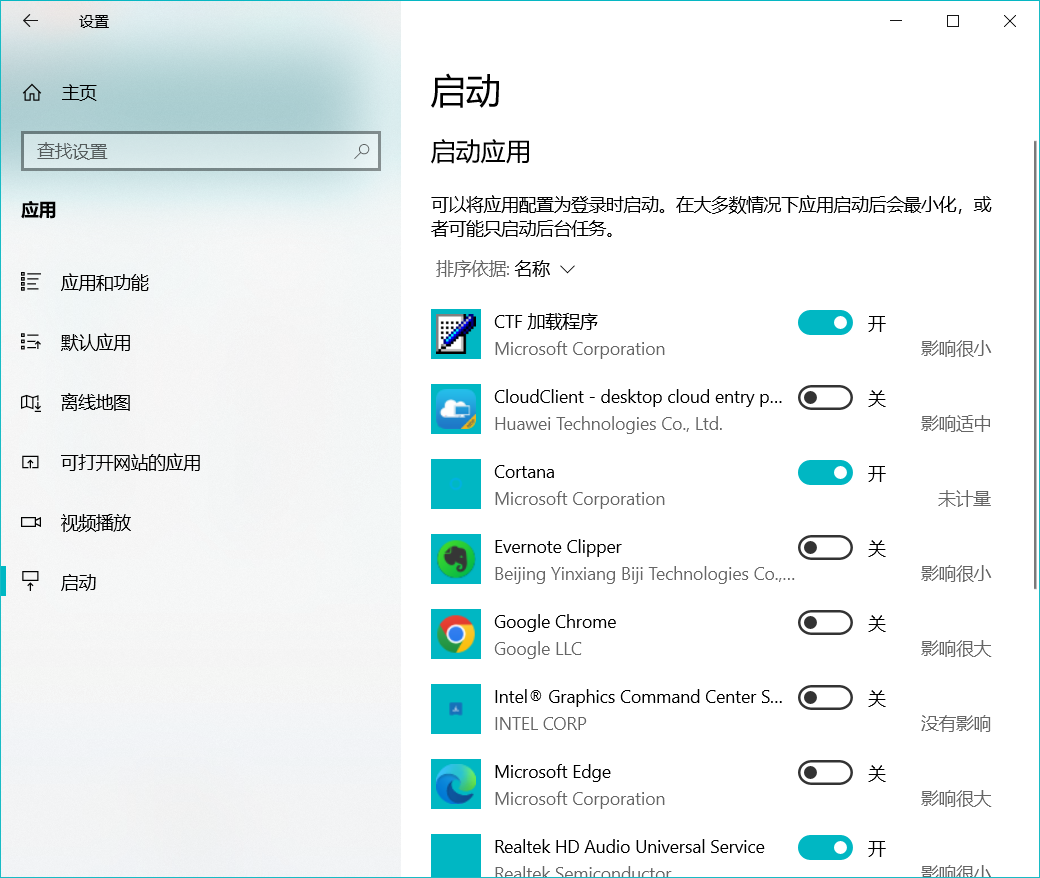Screen dimensions: 1040x878
Task: Click 影响很大 label for Google Chrome
Action: click(x=956, y=649)
